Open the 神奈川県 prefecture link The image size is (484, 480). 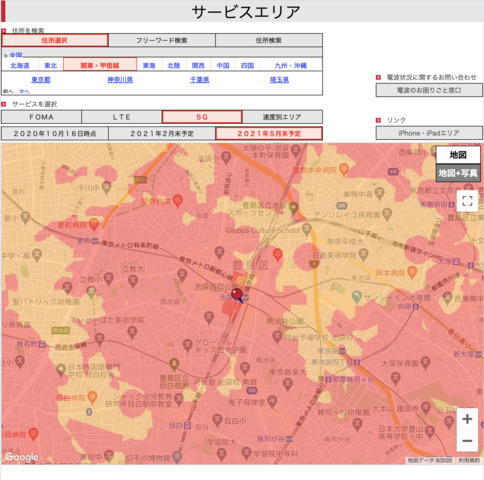(x=120, y=80)
